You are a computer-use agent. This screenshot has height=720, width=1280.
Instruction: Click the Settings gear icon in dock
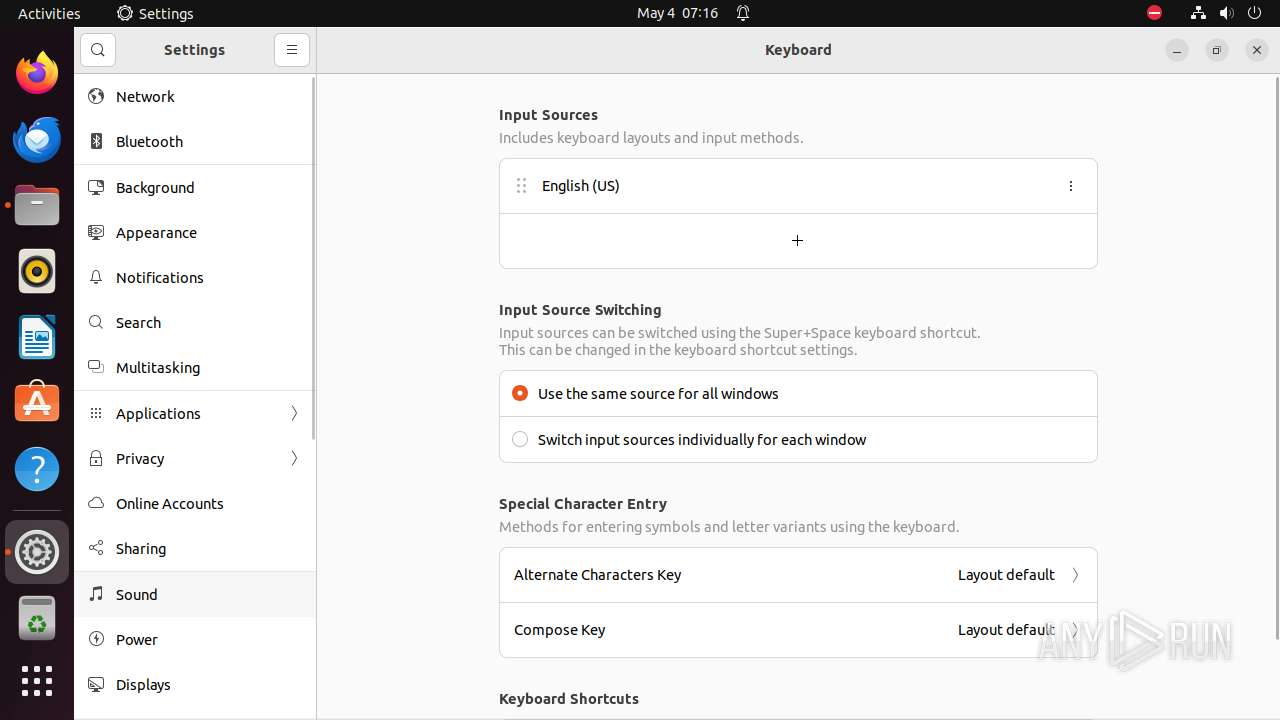(x=37, y=552)
